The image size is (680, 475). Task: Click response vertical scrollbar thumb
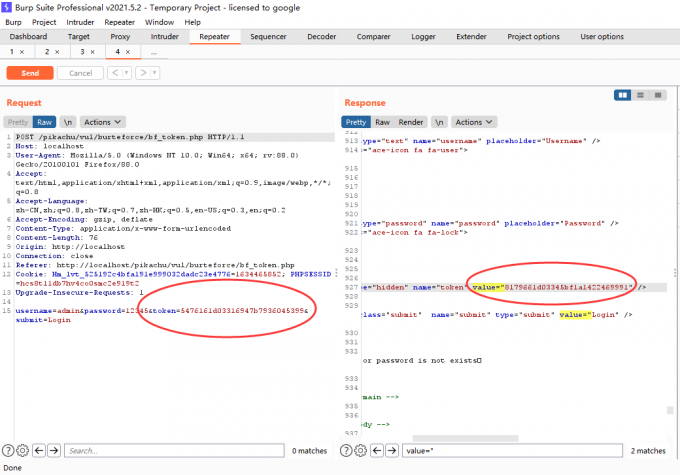[x=670, y=410]
